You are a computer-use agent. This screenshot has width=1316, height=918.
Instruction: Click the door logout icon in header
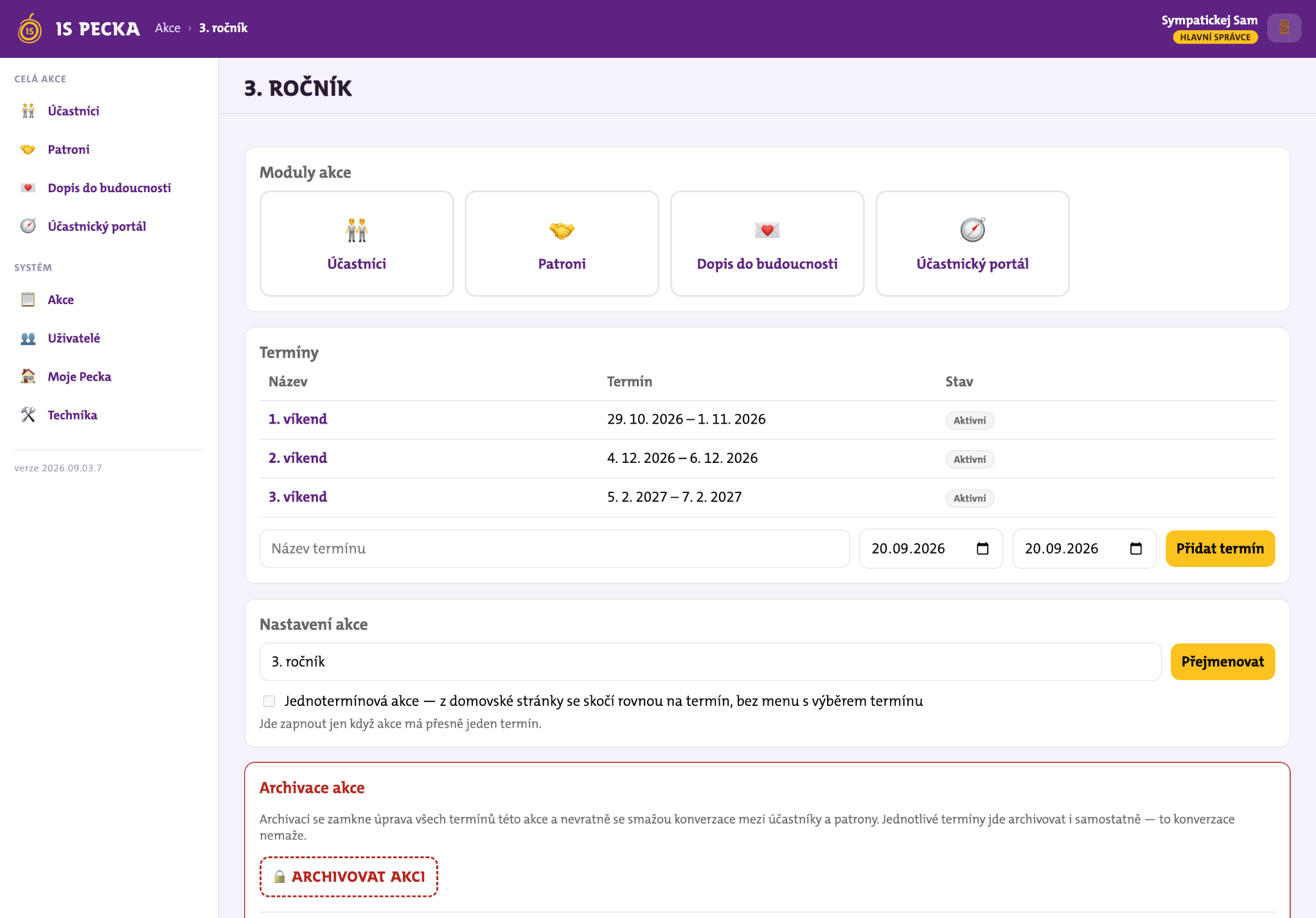pyautogui.click(x=1284, y=28)
